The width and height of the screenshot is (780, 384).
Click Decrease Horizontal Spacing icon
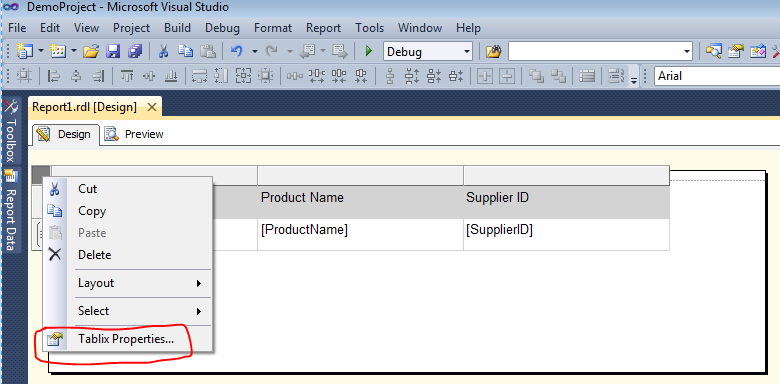(x=339, y=76)
